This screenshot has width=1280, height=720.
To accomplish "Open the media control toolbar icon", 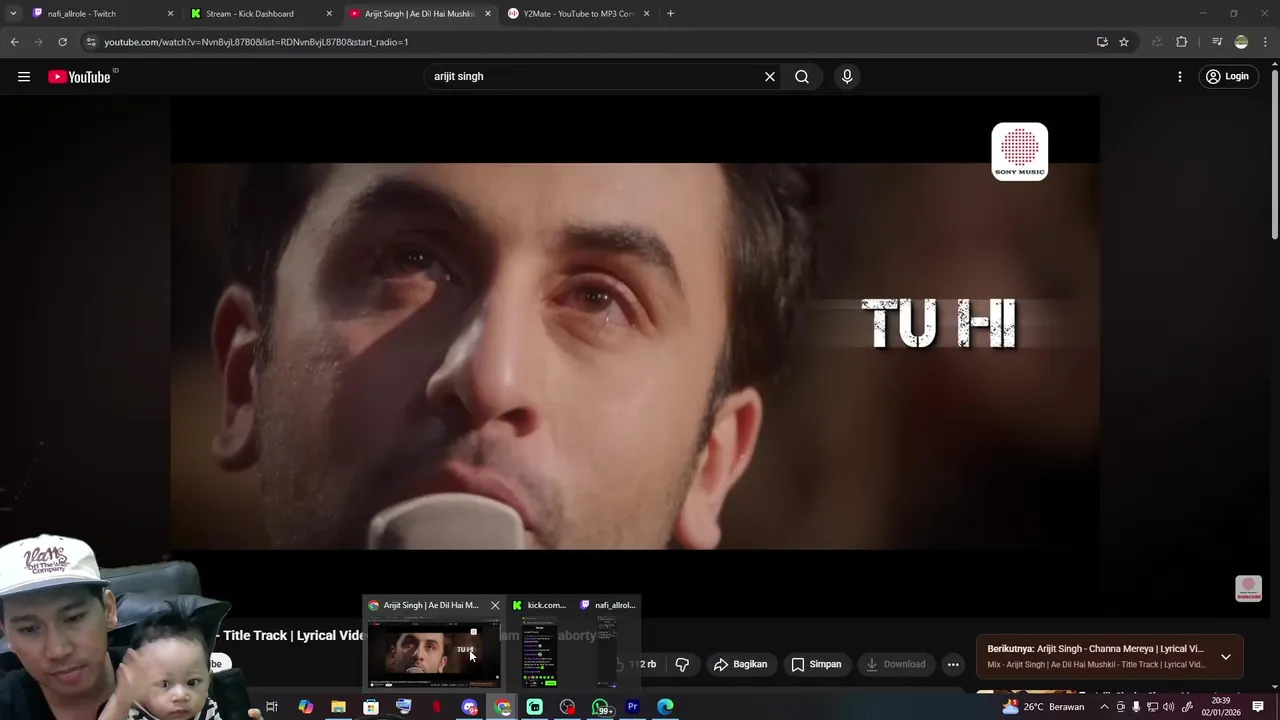I will coord(1217,42).
